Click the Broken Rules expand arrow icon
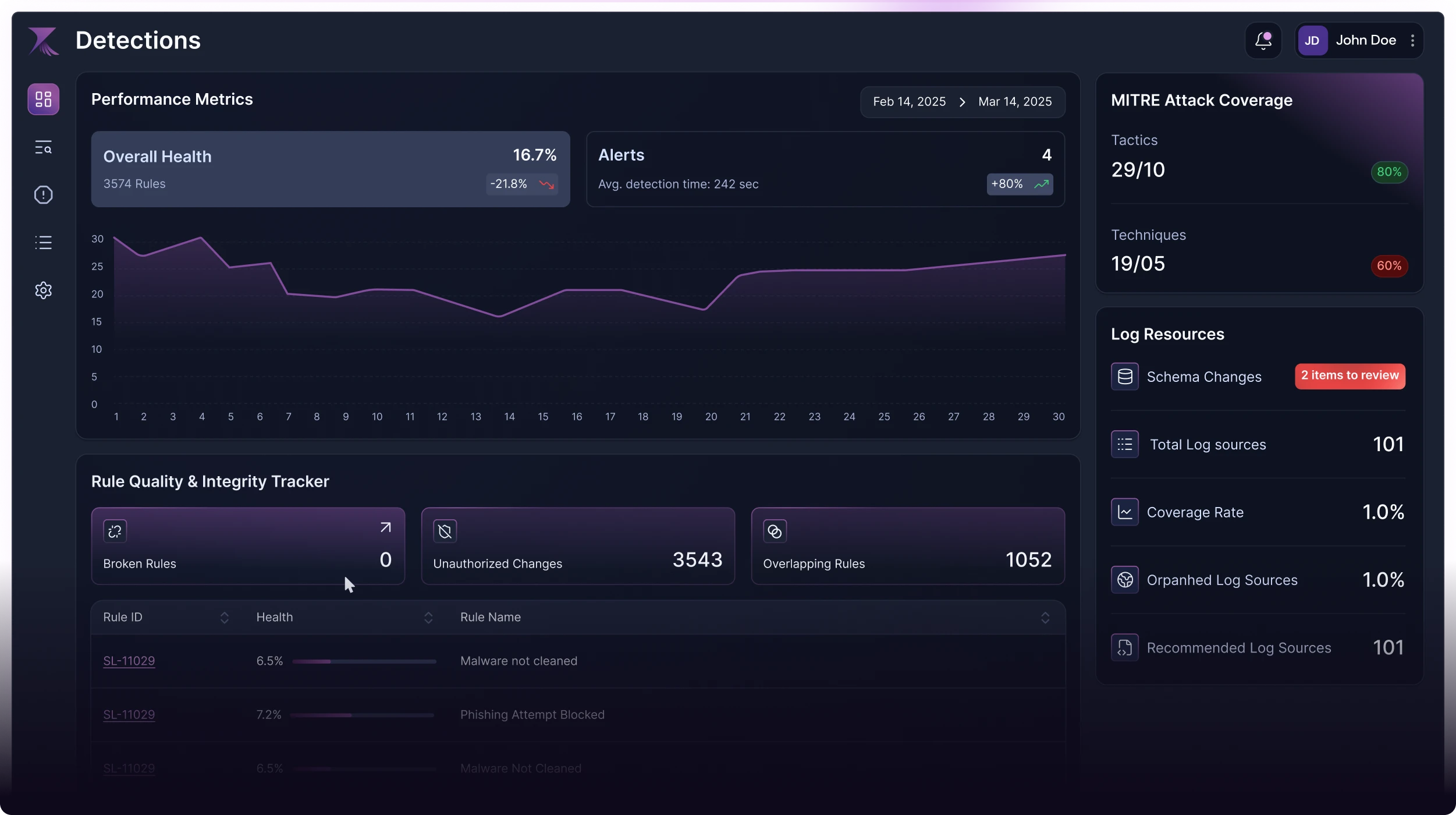Screen dimensions: 1456x815 coord(385,527)
